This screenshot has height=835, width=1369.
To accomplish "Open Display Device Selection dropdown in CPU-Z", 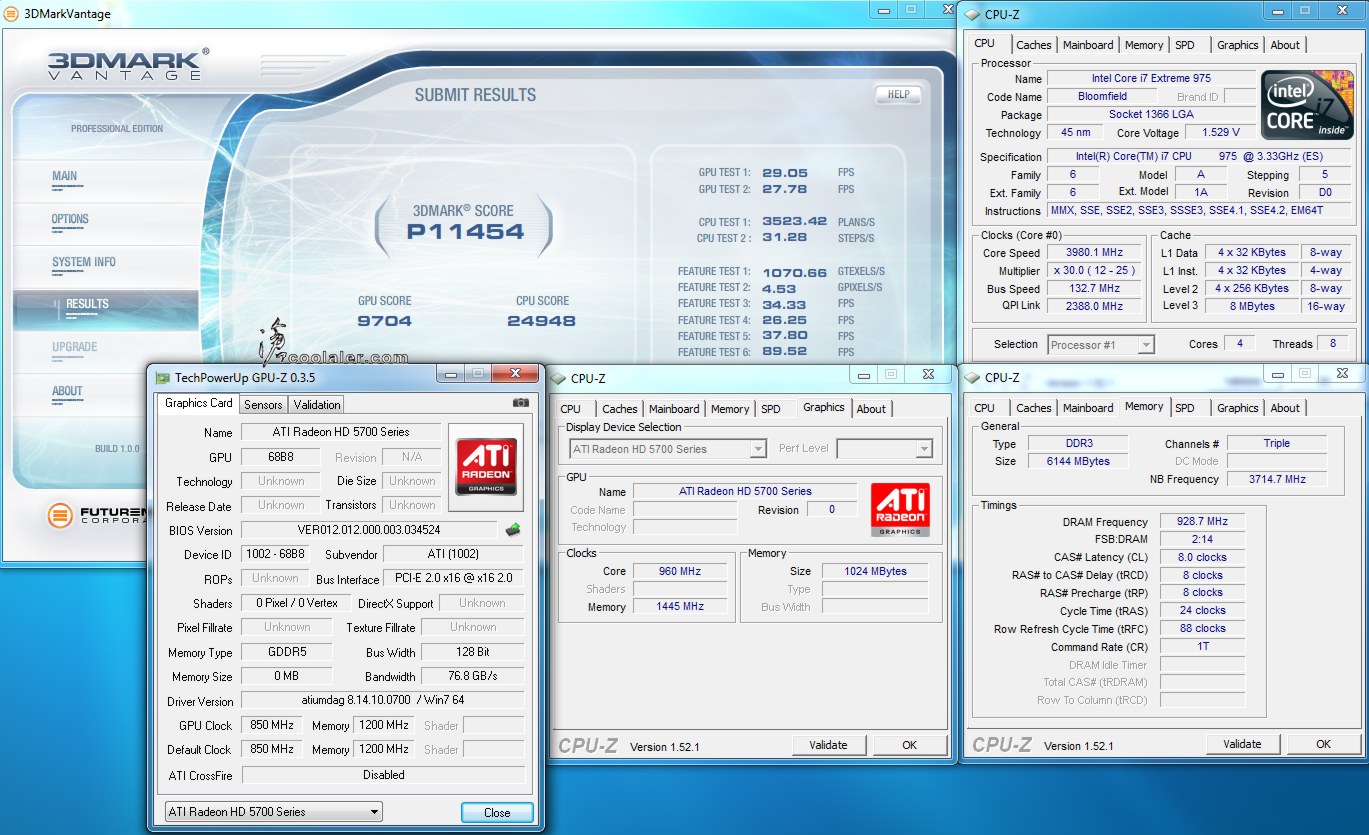I will [x=667, y=449].
